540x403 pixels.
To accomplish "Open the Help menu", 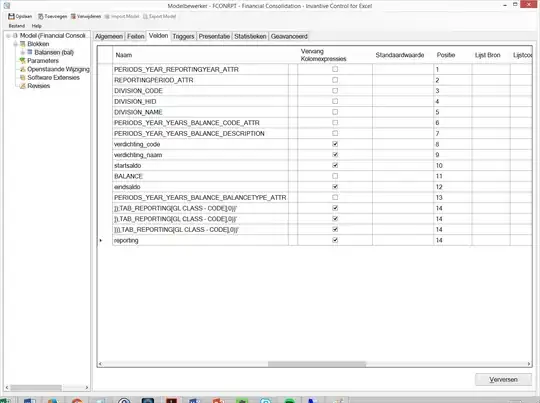I will coord(37,26).
